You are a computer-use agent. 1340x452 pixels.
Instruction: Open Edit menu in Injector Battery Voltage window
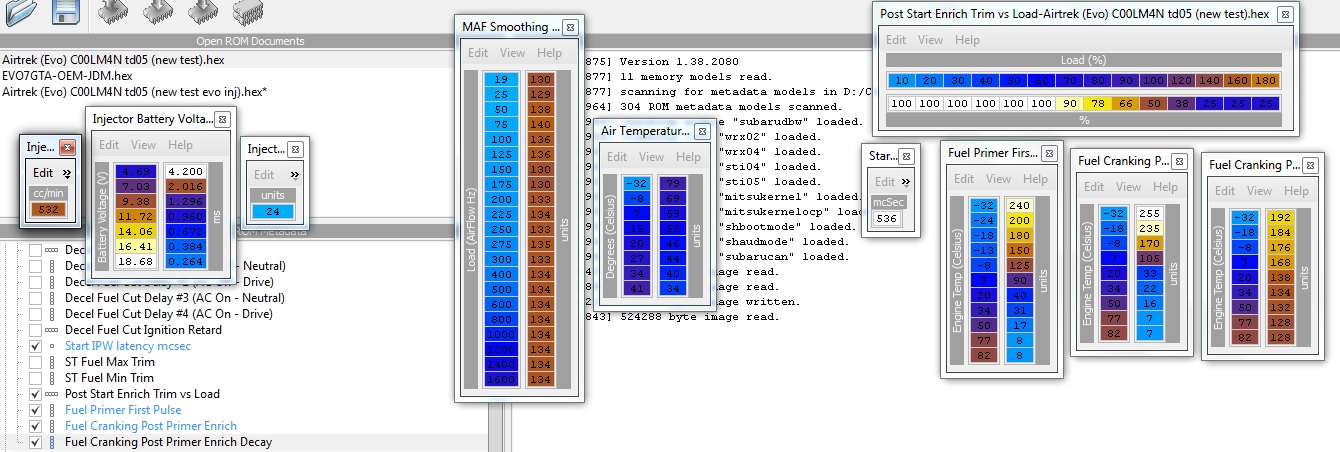pos(109,145)
